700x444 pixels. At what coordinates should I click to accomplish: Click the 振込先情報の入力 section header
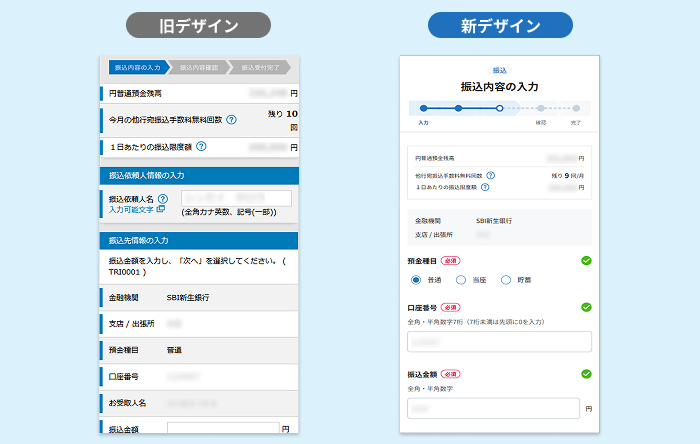tap(199, 241)
